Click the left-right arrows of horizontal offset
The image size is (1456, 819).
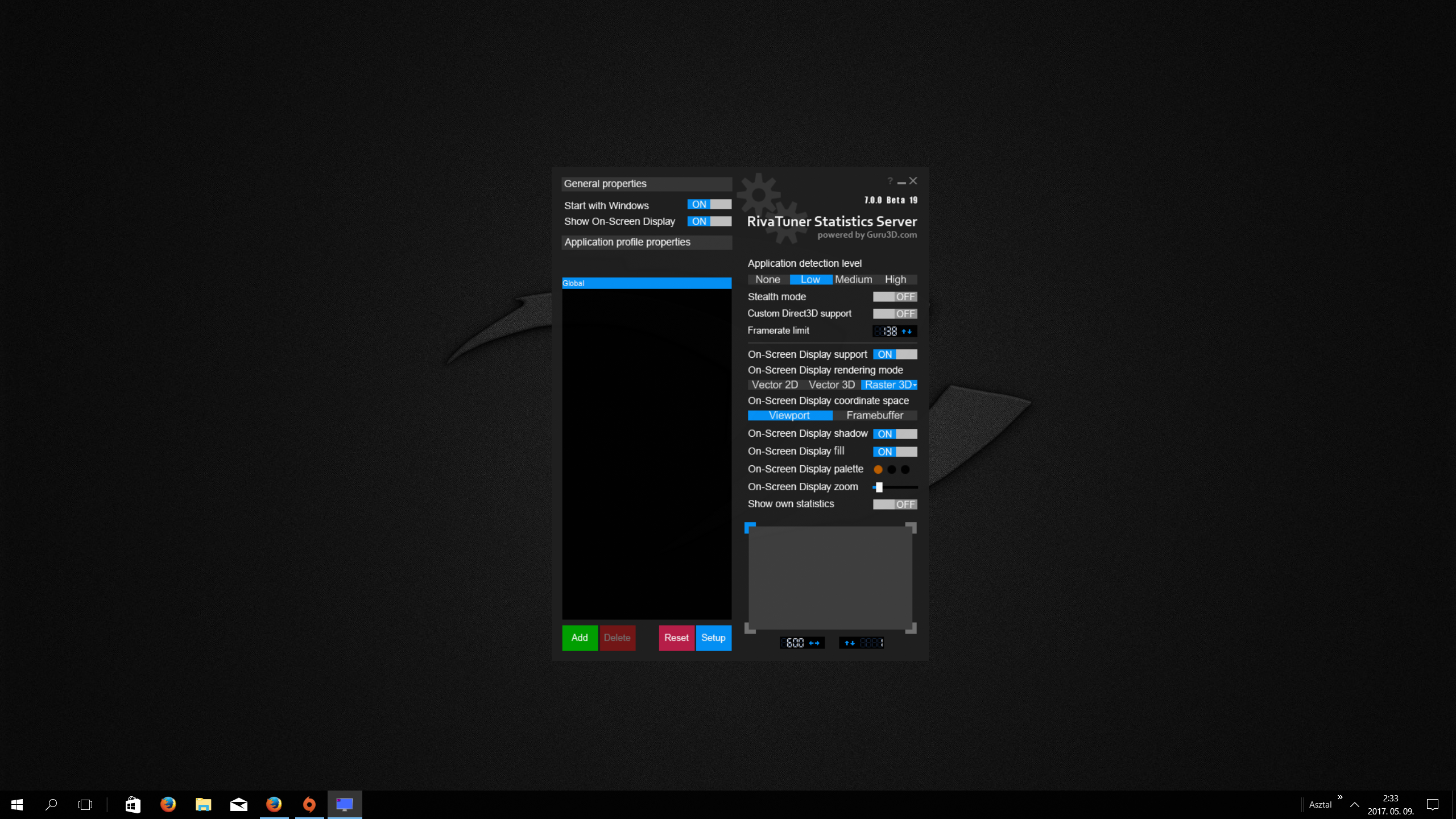click(x=814, y=643)
